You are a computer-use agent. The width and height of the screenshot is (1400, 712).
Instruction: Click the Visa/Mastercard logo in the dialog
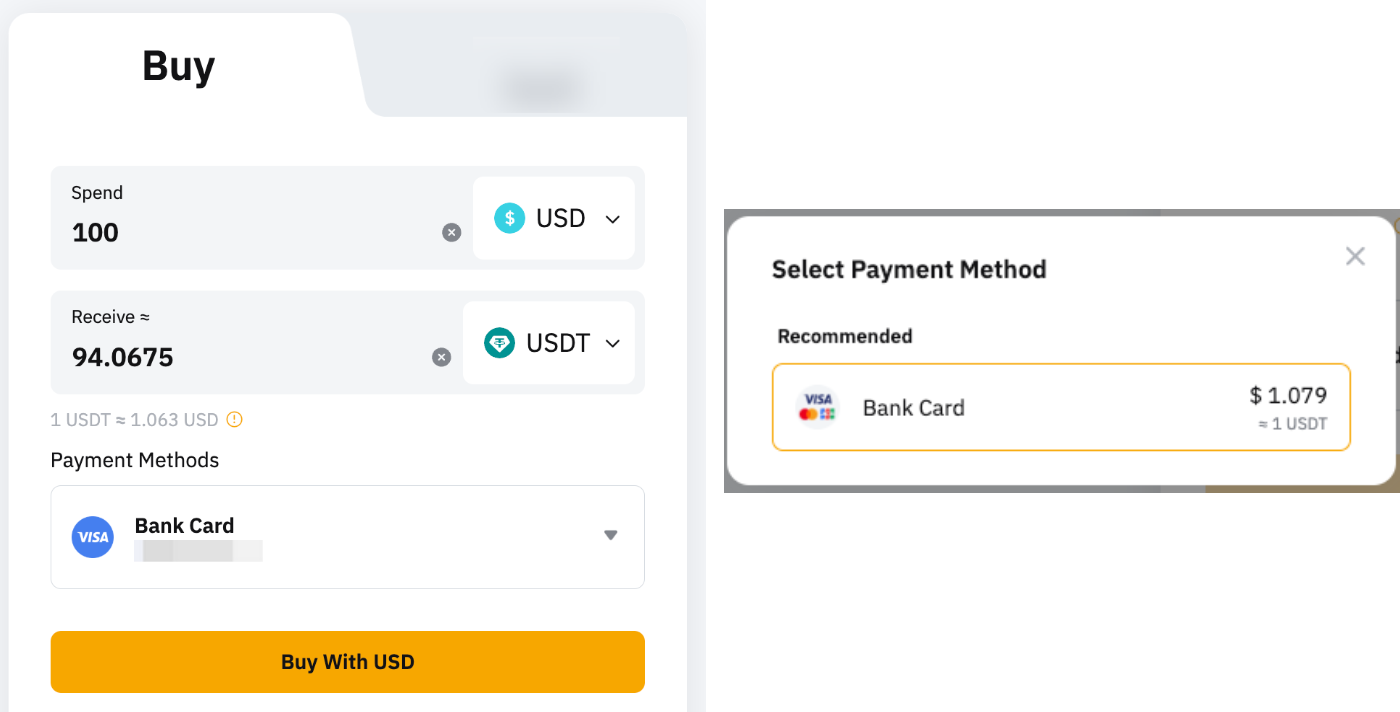[x=817, y=407]
